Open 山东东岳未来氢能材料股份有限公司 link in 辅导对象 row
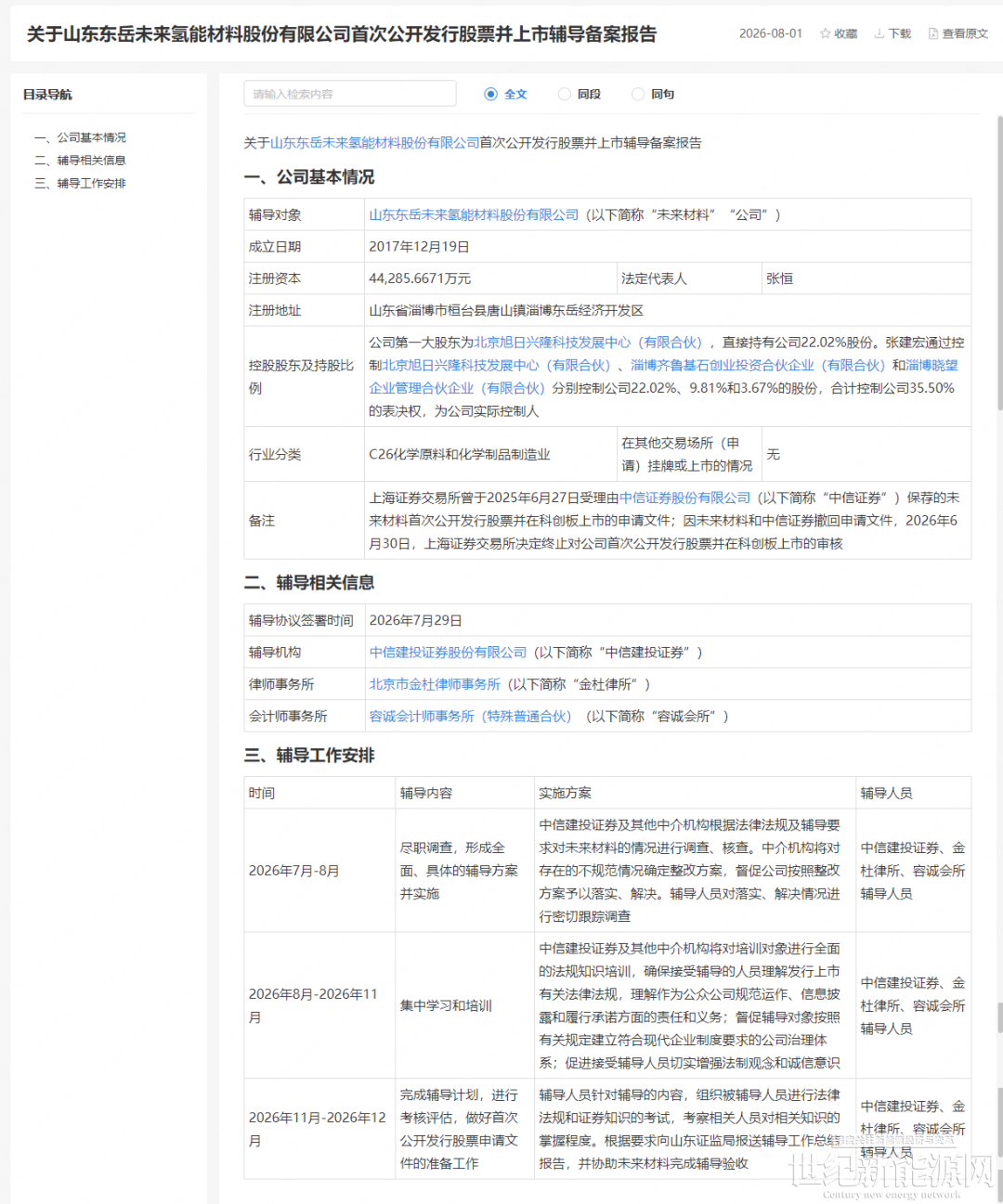The width and height of the screenshot is (1003, 1204). [474, 214]
